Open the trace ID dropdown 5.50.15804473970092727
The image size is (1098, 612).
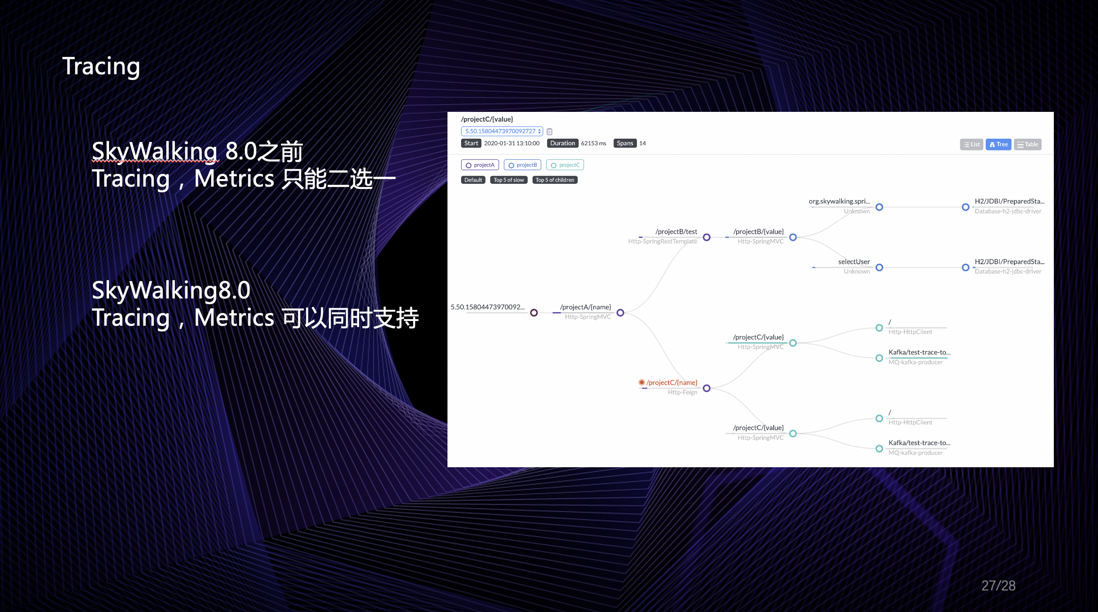502,131
